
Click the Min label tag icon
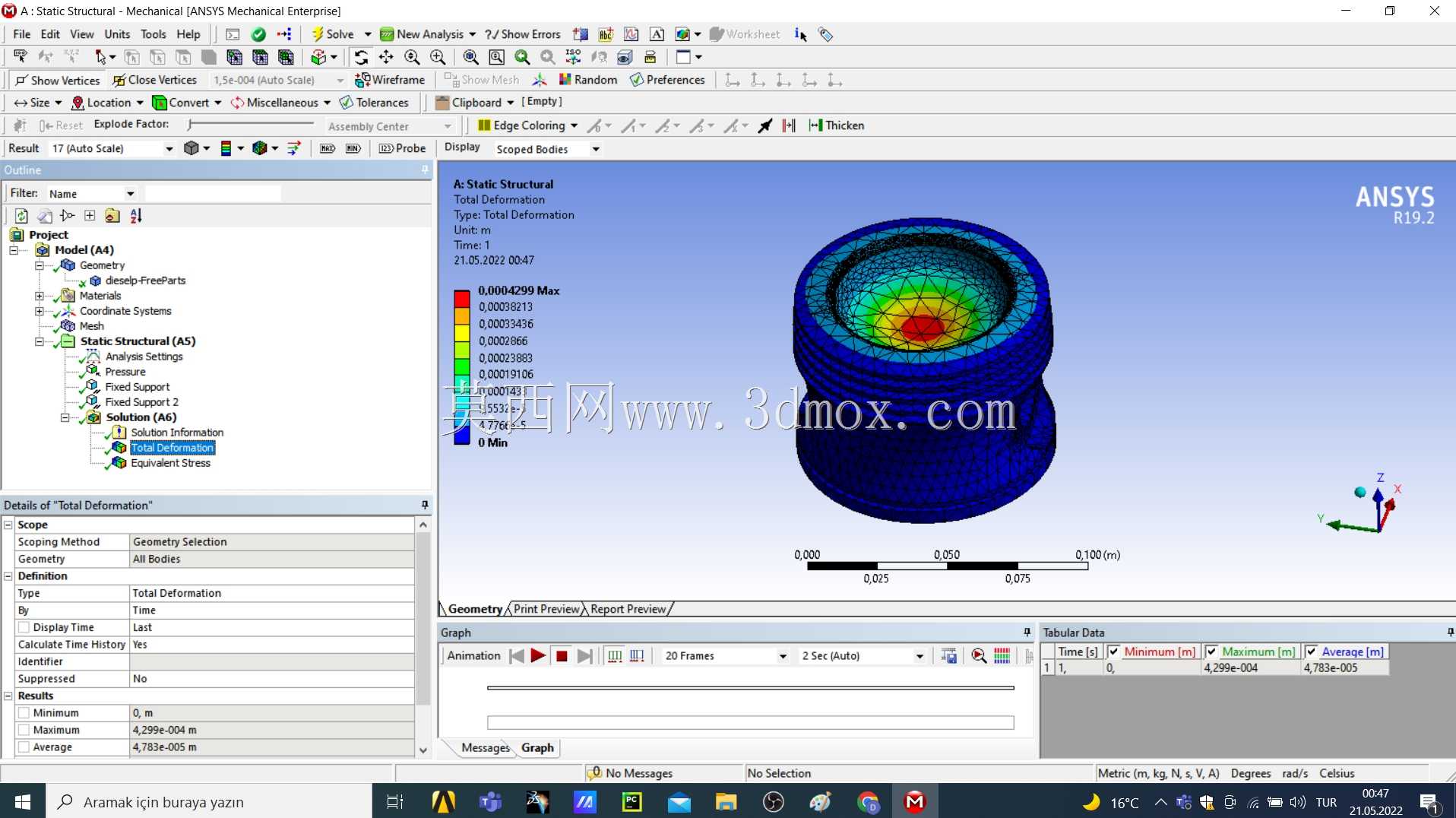point(353,148)
